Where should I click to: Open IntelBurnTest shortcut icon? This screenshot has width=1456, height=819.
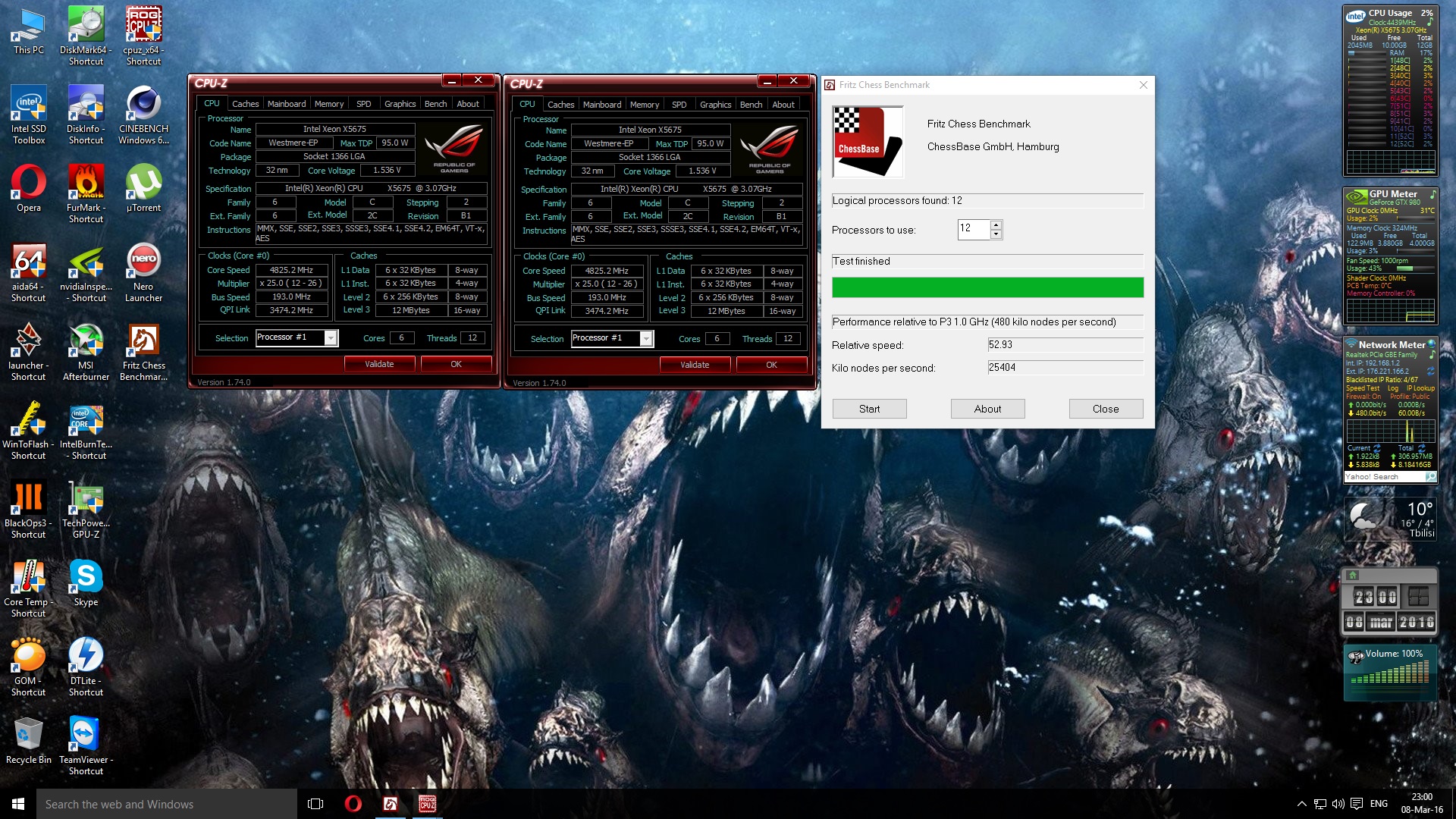(86, 420)
